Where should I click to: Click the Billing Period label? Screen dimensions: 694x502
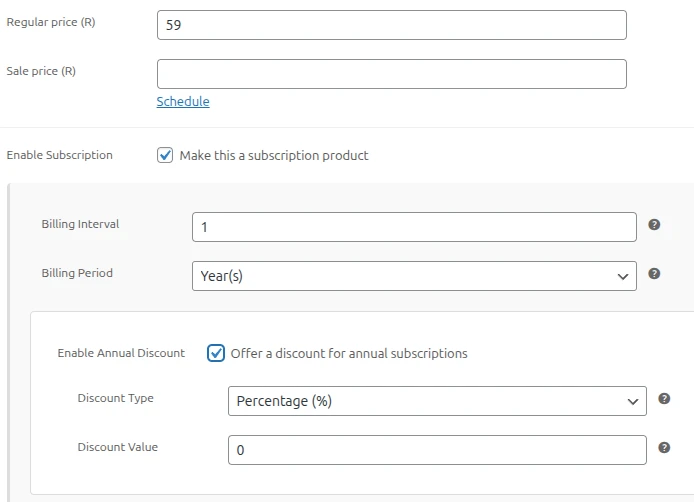[77, 273]
